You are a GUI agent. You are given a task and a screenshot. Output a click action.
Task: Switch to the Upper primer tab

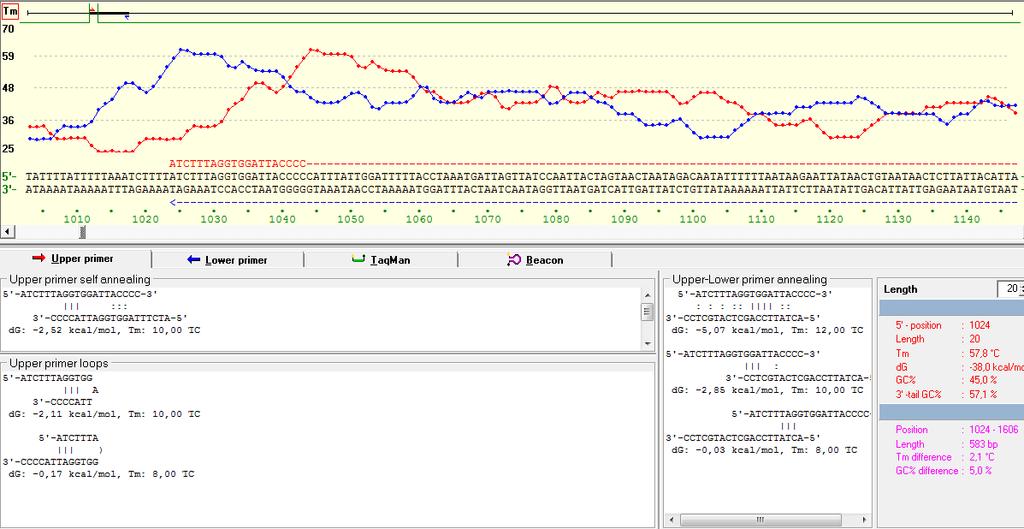point(76,259)
